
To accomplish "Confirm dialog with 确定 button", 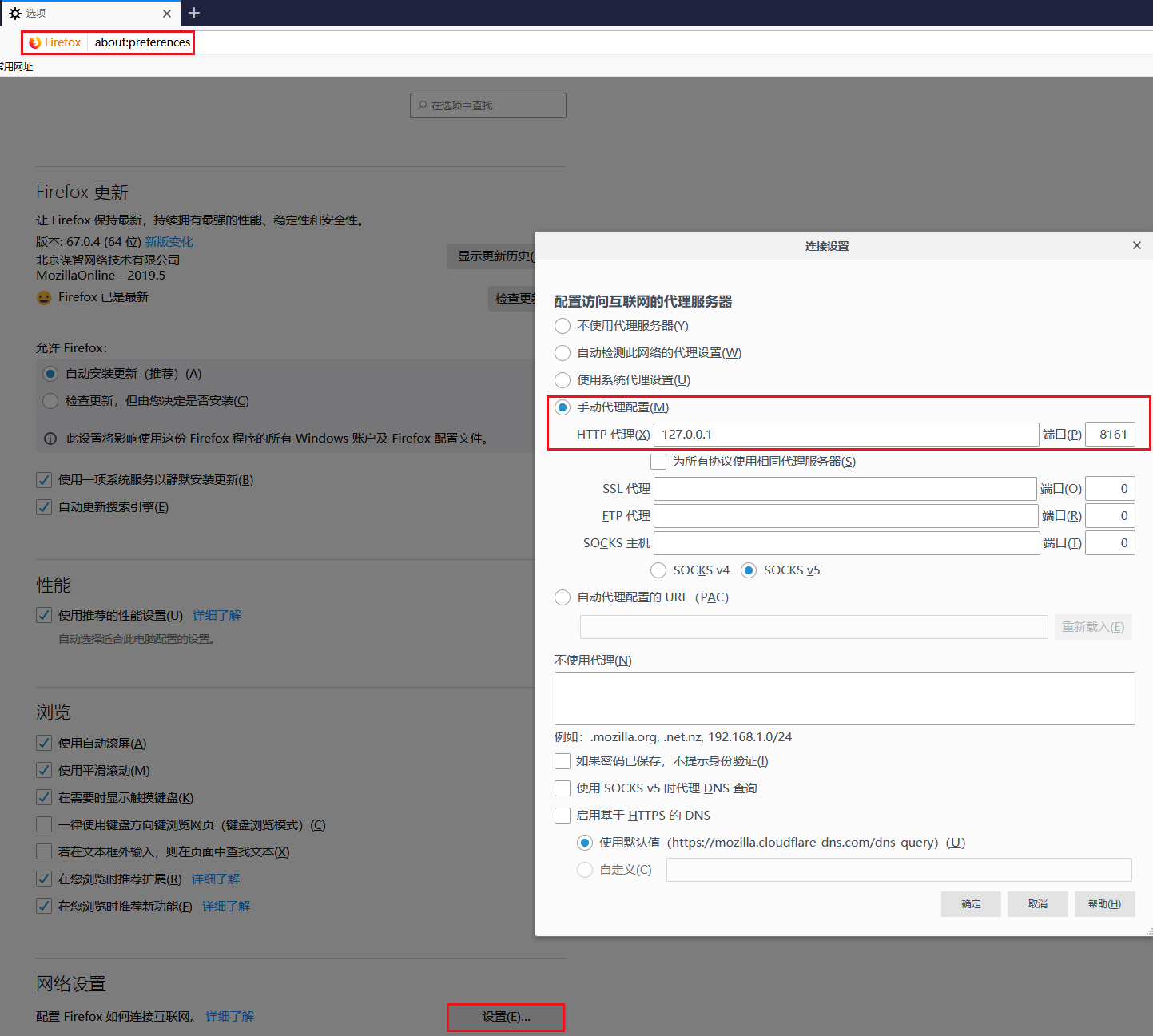I will [971, 904].
